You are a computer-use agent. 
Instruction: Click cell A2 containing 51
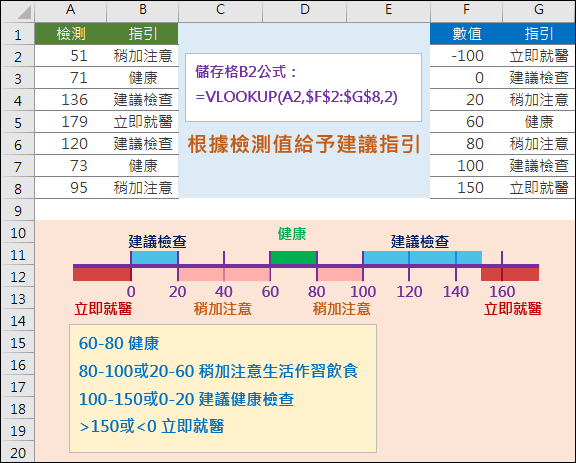71,56
